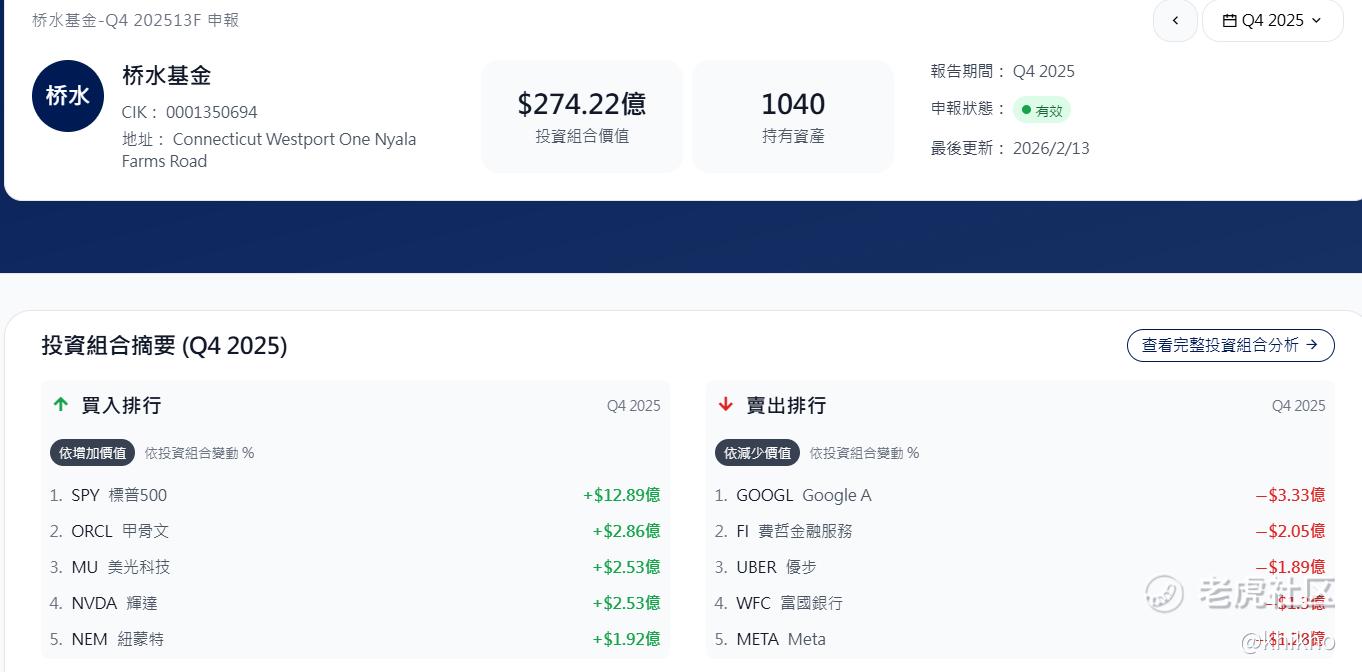Screen dimensions: 1362x672
Task: Click the Connecticut Westport address text
Action: (269, 150)
